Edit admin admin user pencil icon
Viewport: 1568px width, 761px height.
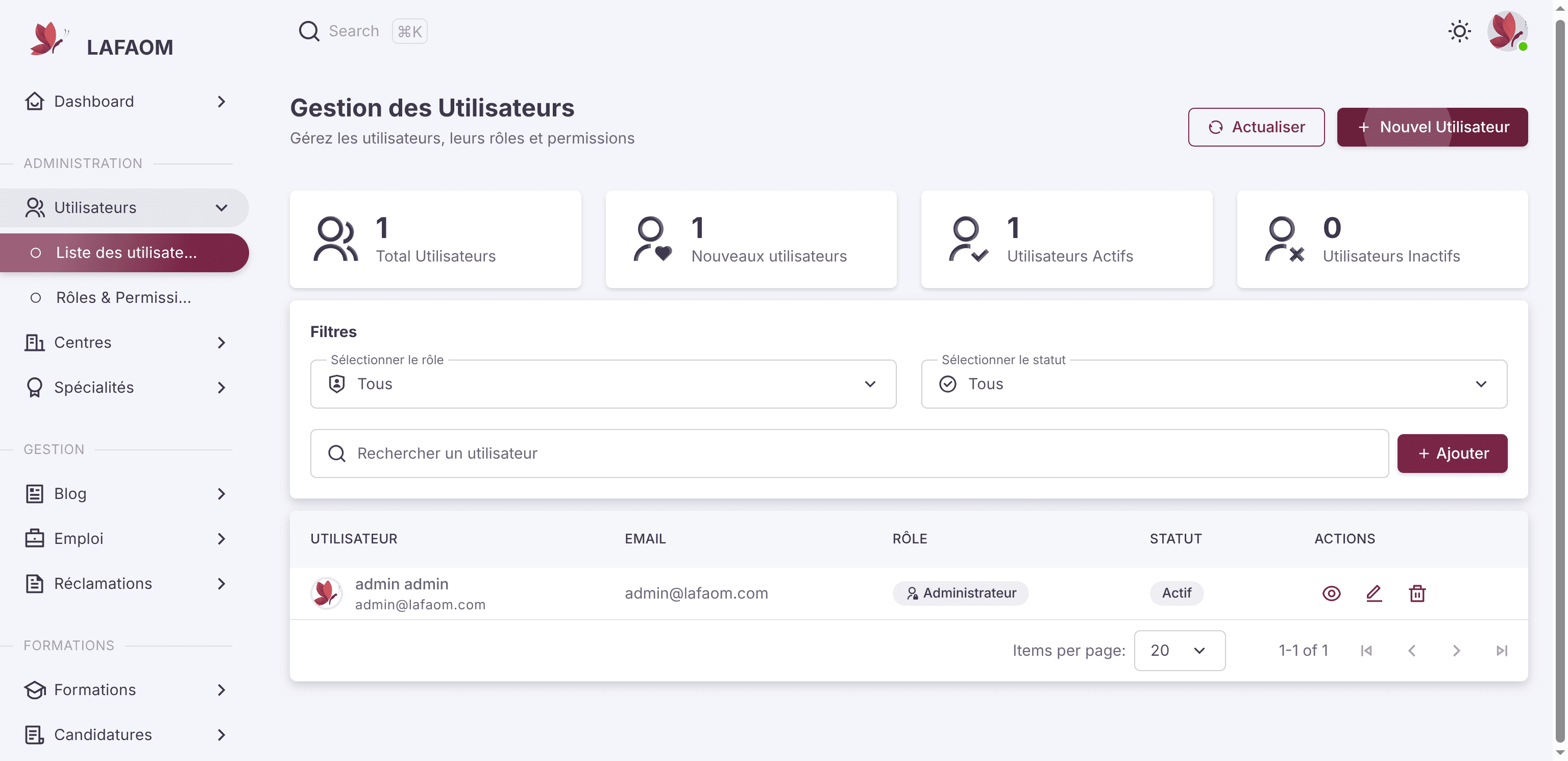coord(1374,593)
